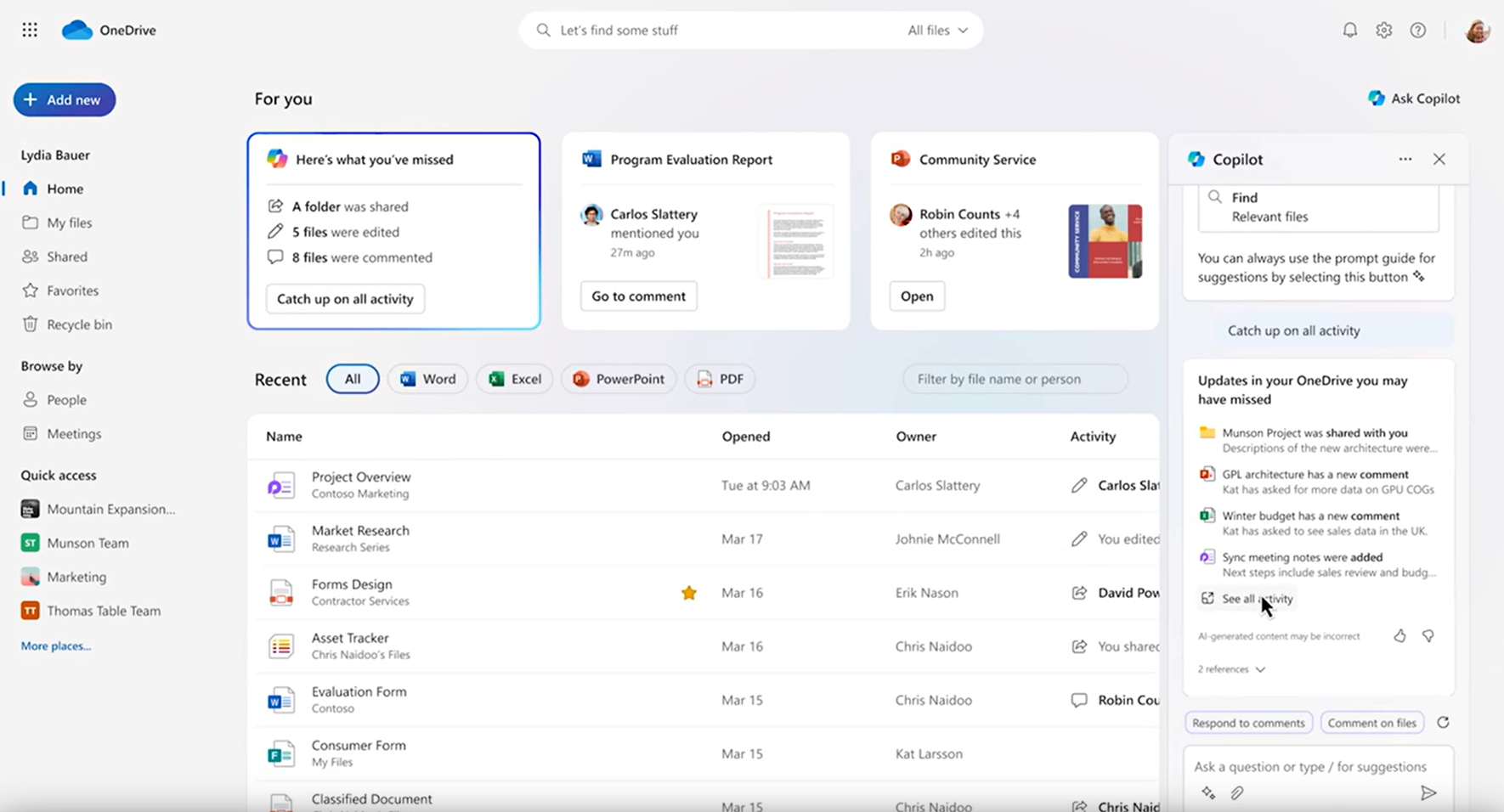Viewport: 1504px width, 812px height.
Task: Open the Munson Project shared update
Action: point(1318,440)
